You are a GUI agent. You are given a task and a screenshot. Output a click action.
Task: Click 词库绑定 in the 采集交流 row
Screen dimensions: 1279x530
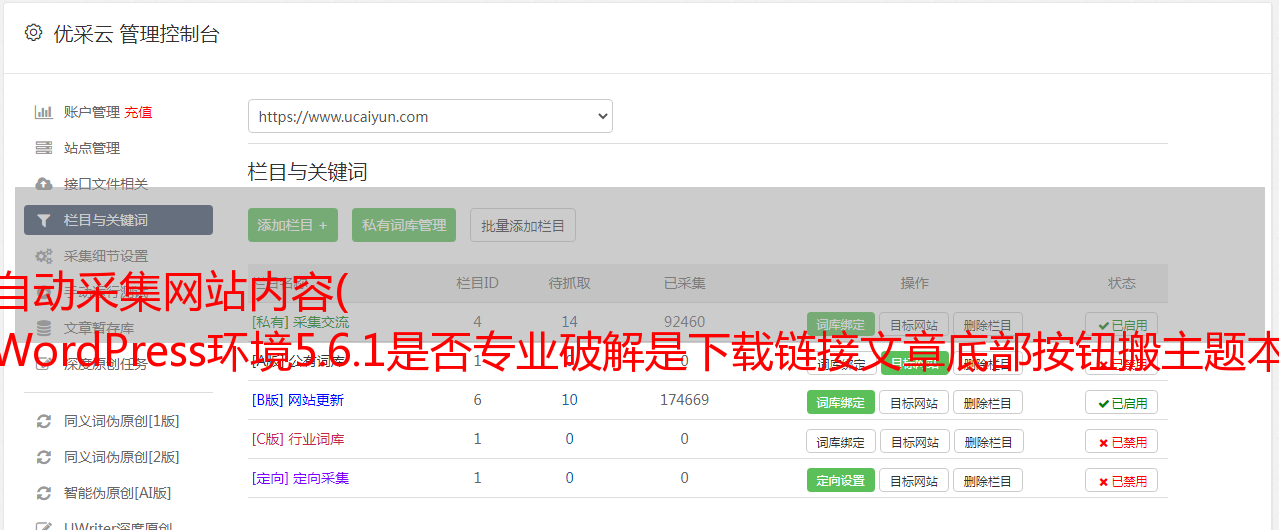click(840, 325)
